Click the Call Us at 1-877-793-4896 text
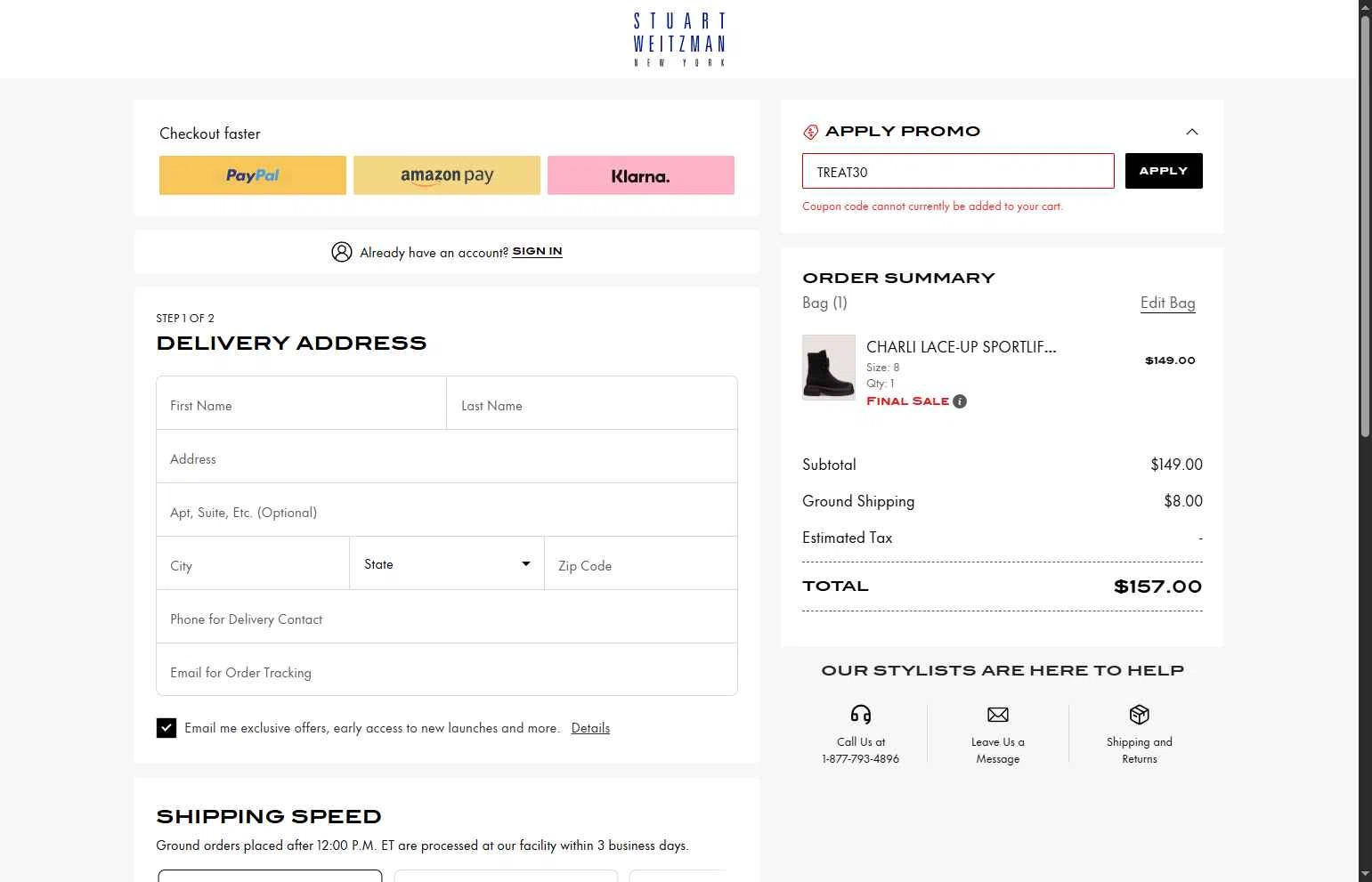1372x882 pixels. (x=861, y=750)
